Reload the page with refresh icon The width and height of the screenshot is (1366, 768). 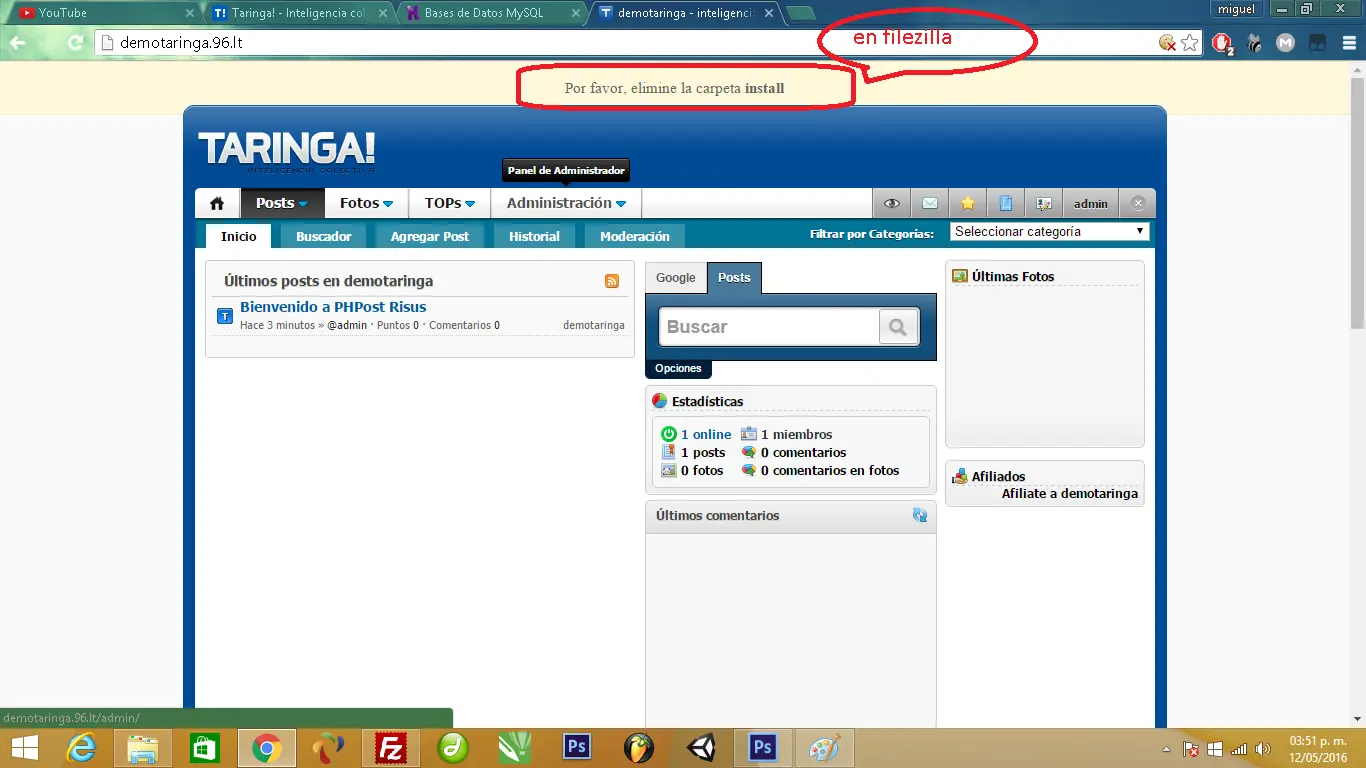[75, 43]
